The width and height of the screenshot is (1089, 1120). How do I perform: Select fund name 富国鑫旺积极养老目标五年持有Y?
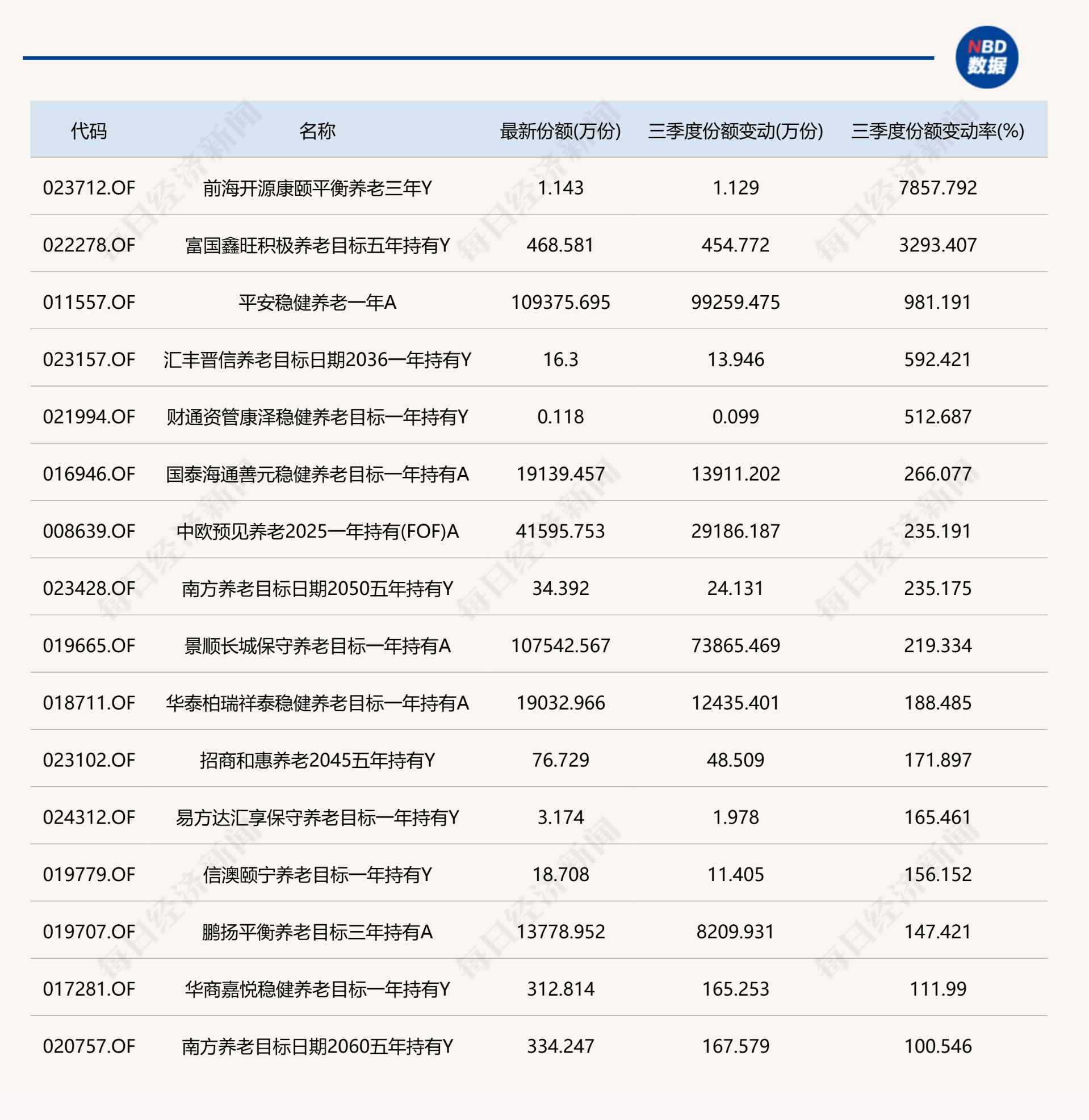click(317, 245)
